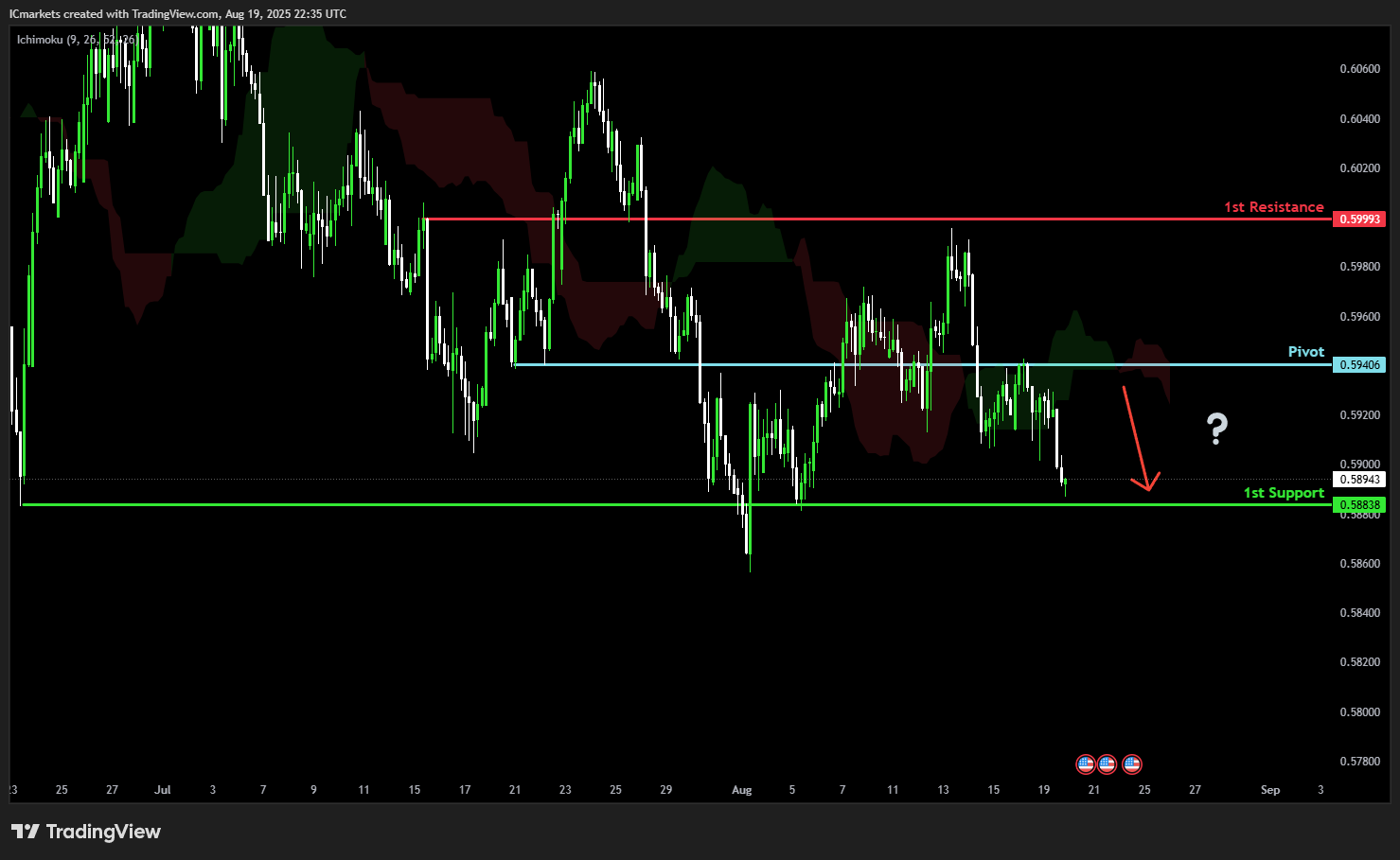Click the 0.58400 price axis value

coord(1359,613)
